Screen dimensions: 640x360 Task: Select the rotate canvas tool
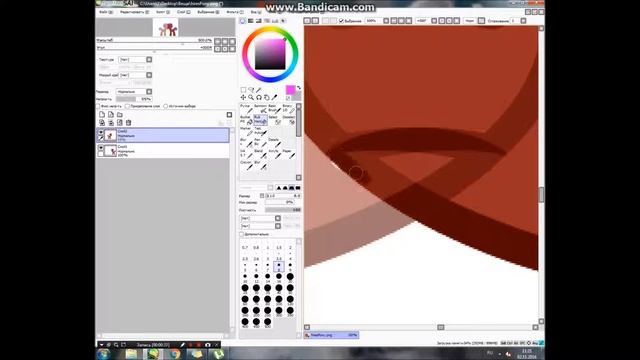(259, 97)
